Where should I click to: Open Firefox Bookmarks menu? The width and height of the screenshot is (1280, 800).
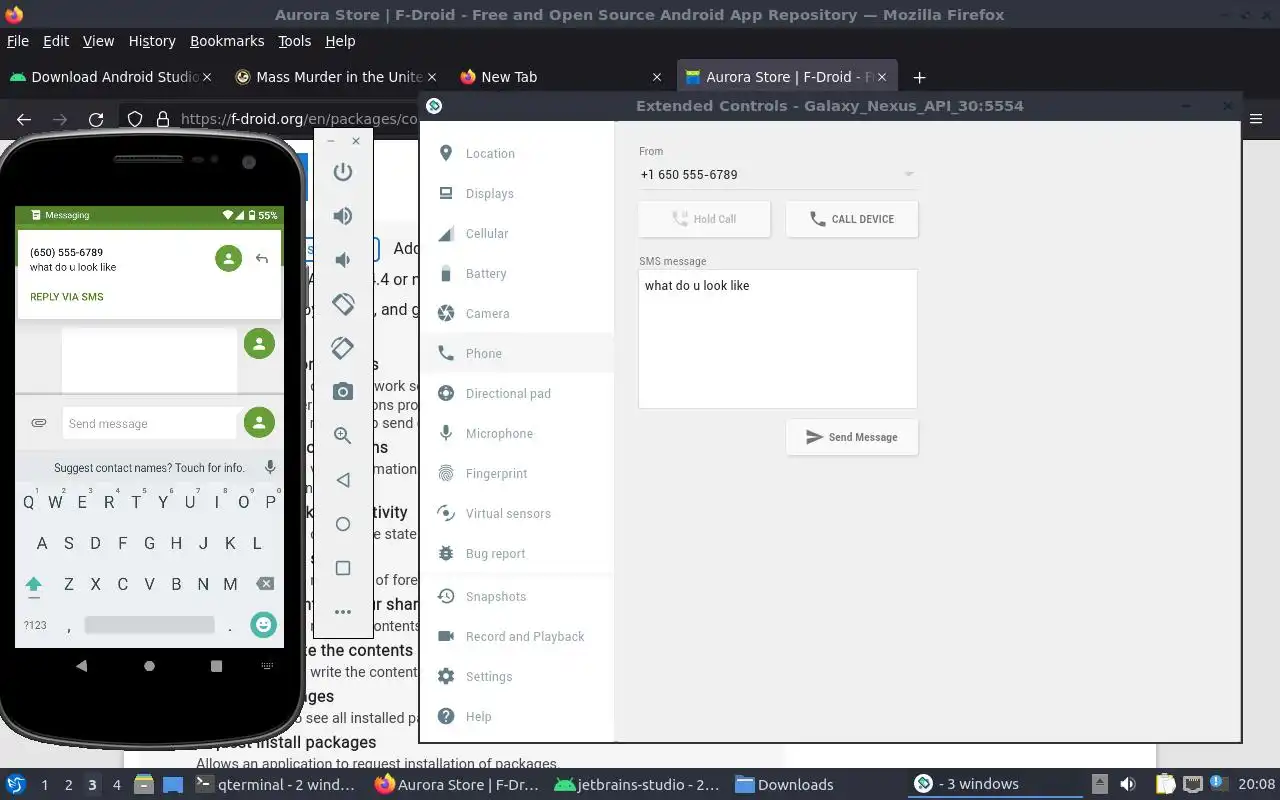pos(227,41)
